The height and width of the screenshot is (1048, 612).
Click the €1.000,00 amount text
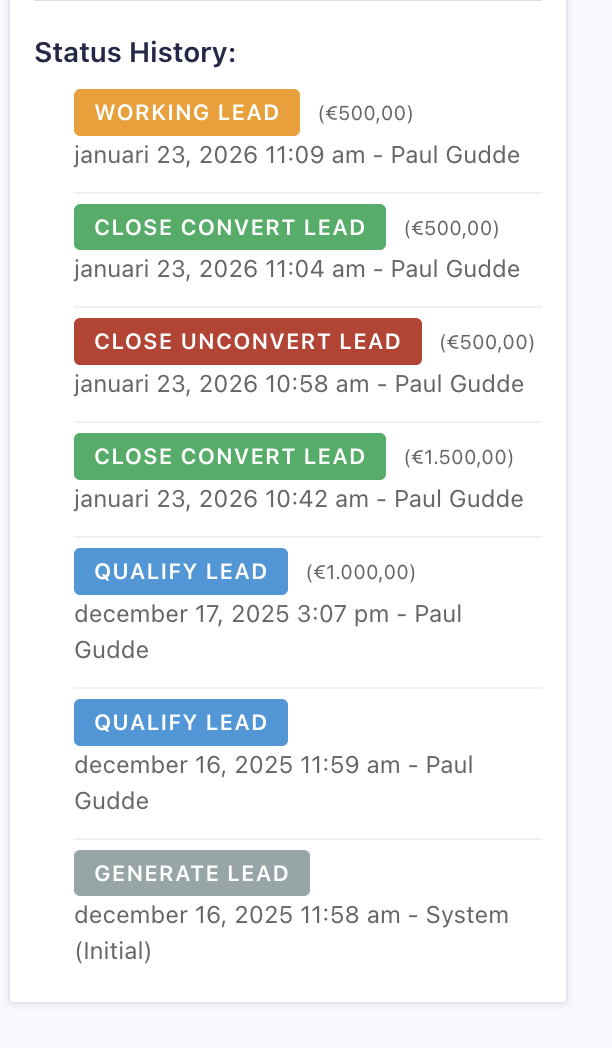click(361, 572)
